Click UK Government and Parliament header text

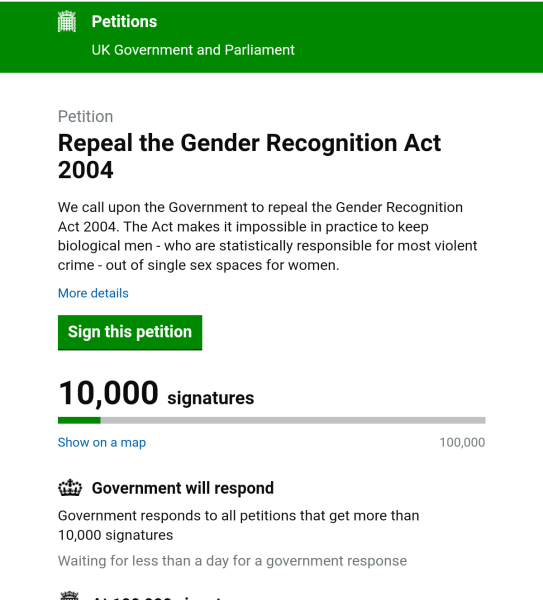coord(193,50)
